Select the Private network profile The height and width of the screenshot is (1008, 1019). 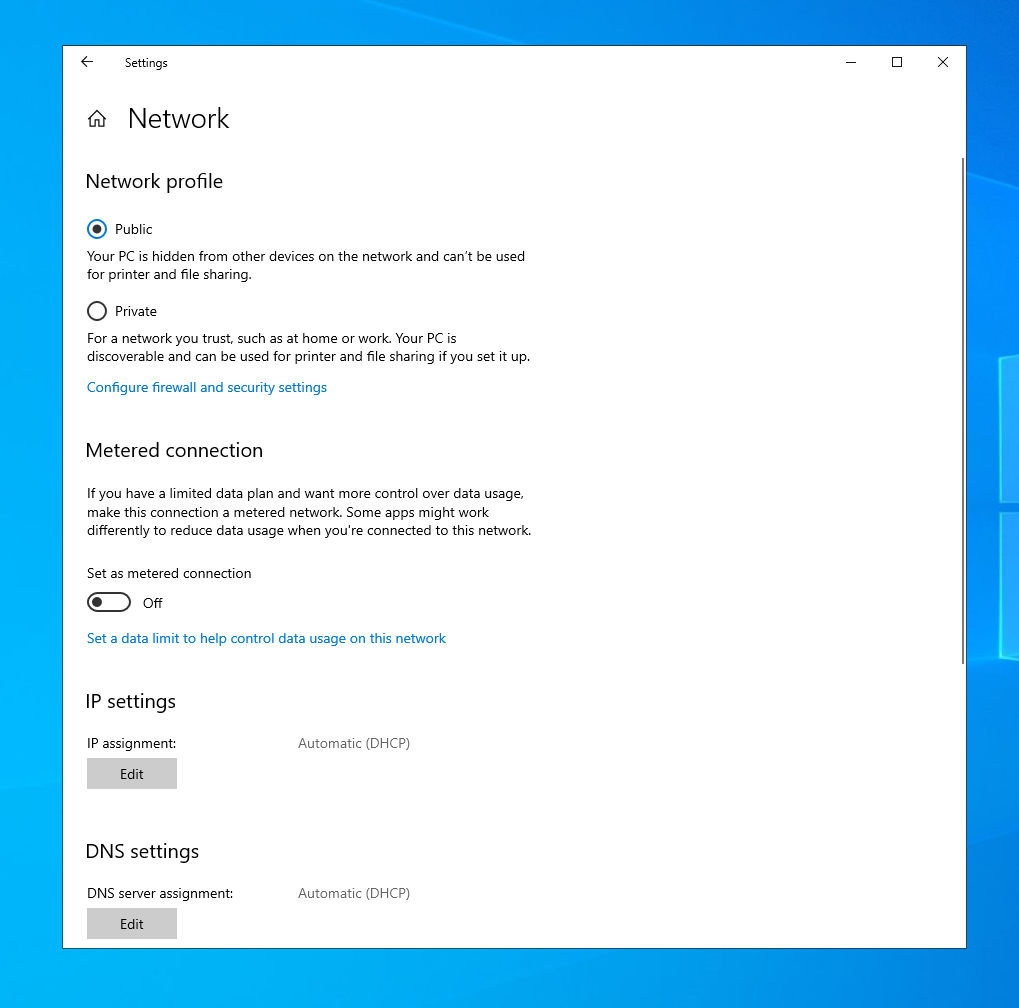97,311
